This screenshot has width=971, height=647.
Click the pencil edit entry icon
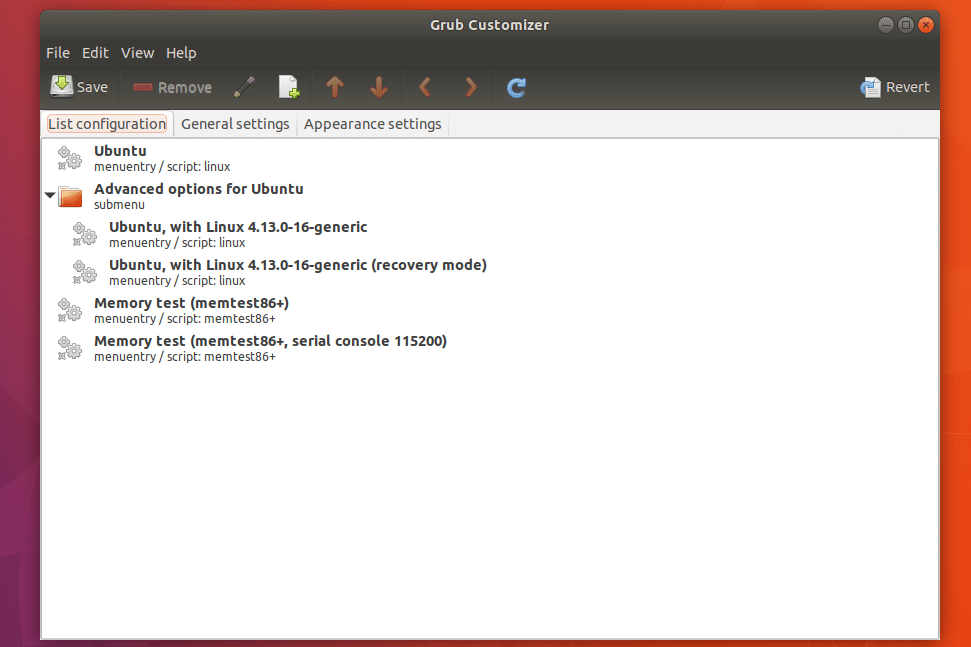[244, 87]
